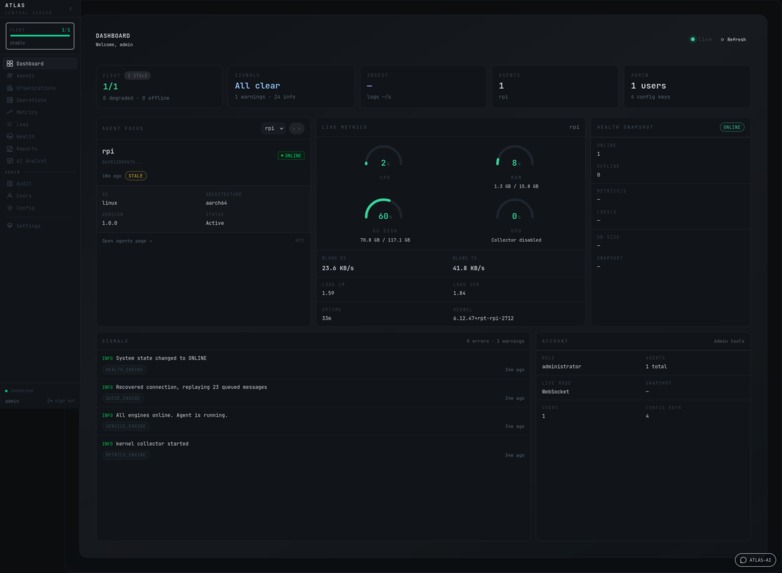Open the Admin tools link
Viewport: 782px width, 573px height.
729,341
